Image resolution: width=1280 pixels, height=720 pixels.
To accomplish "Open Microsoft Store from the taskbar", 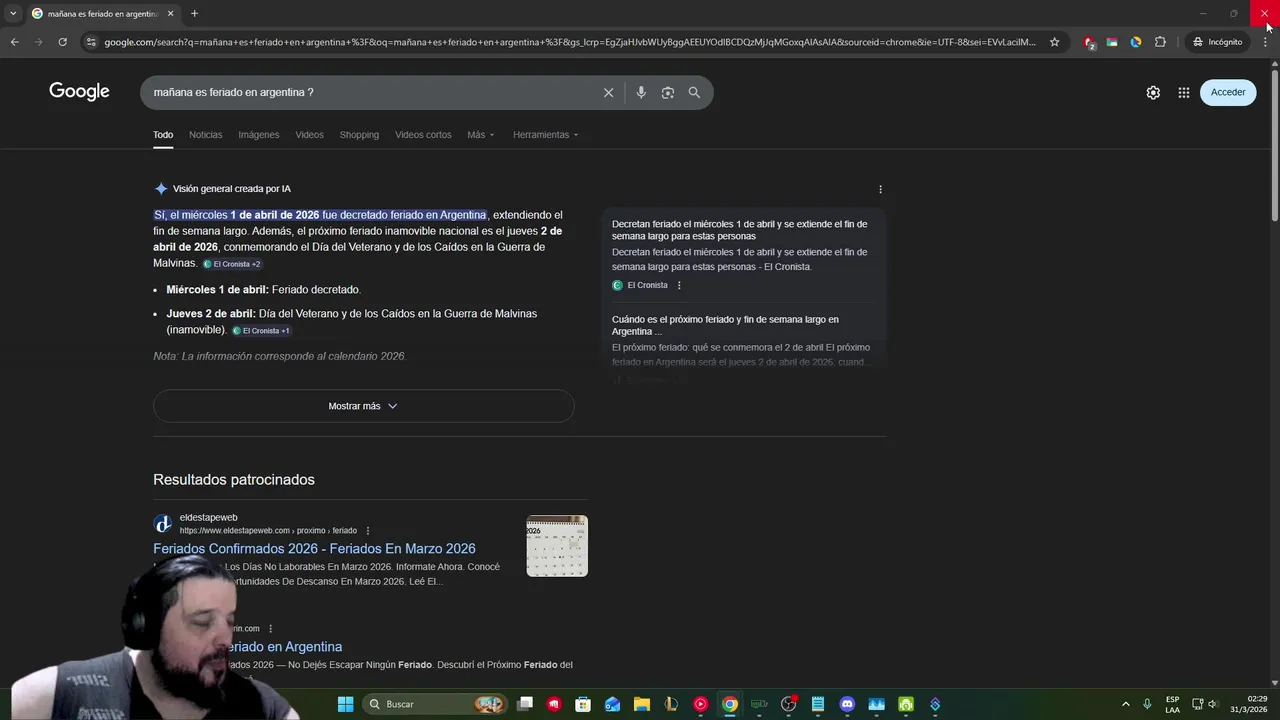I will tap(583, 704).
